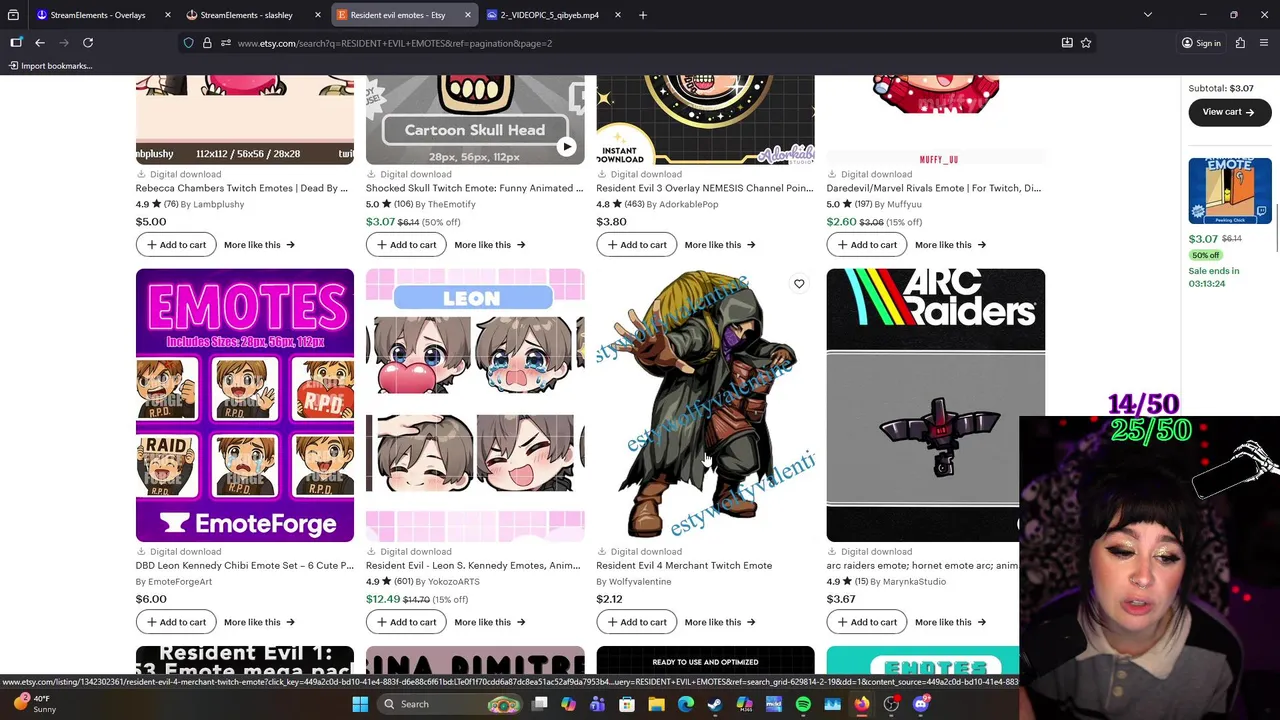This screenshot has width=1280, height=720.
Task: Open Spotify from taskbar
Action: point(803,704)
